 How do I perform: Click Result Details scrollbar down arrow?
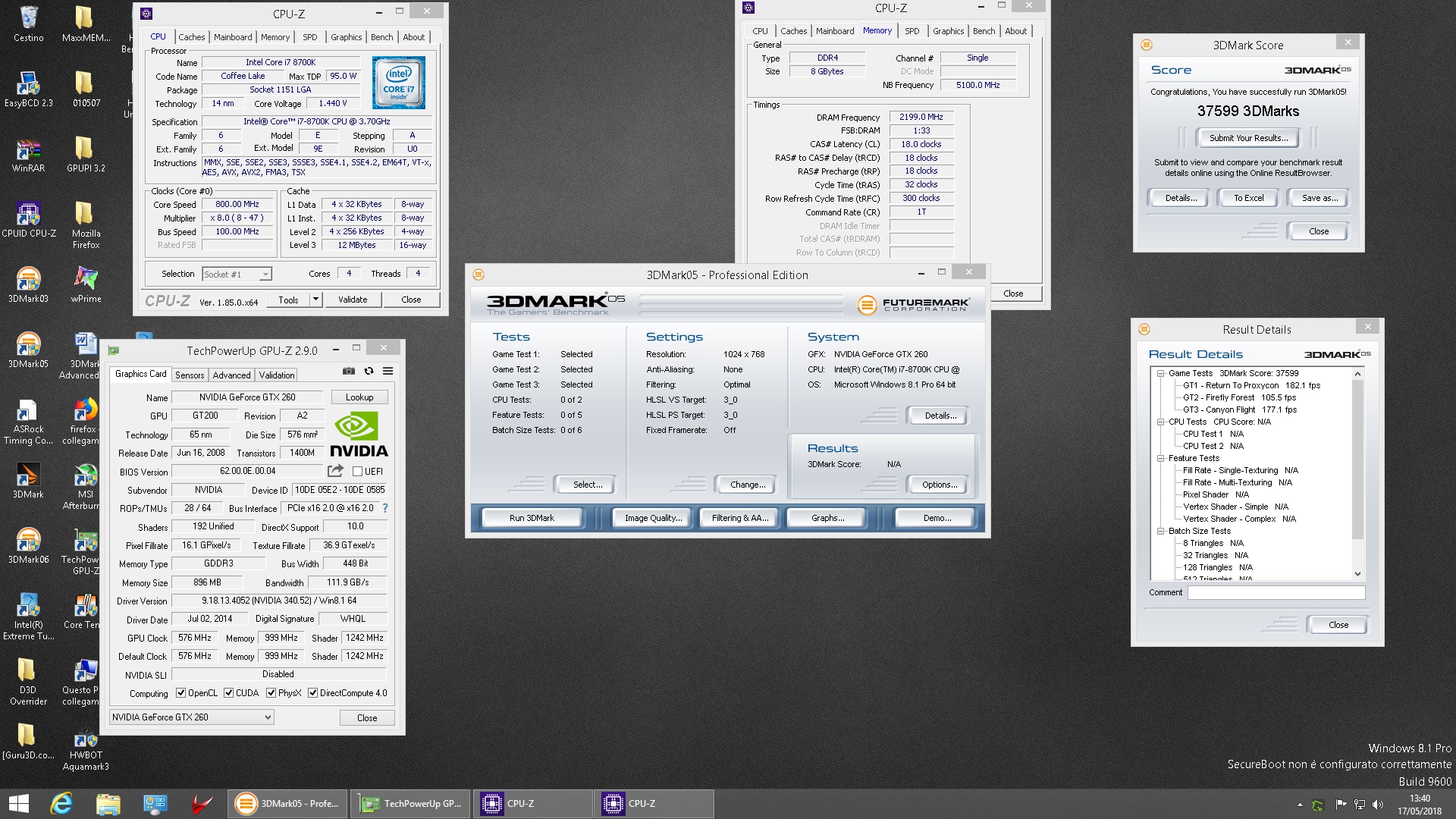(1357, 574)
